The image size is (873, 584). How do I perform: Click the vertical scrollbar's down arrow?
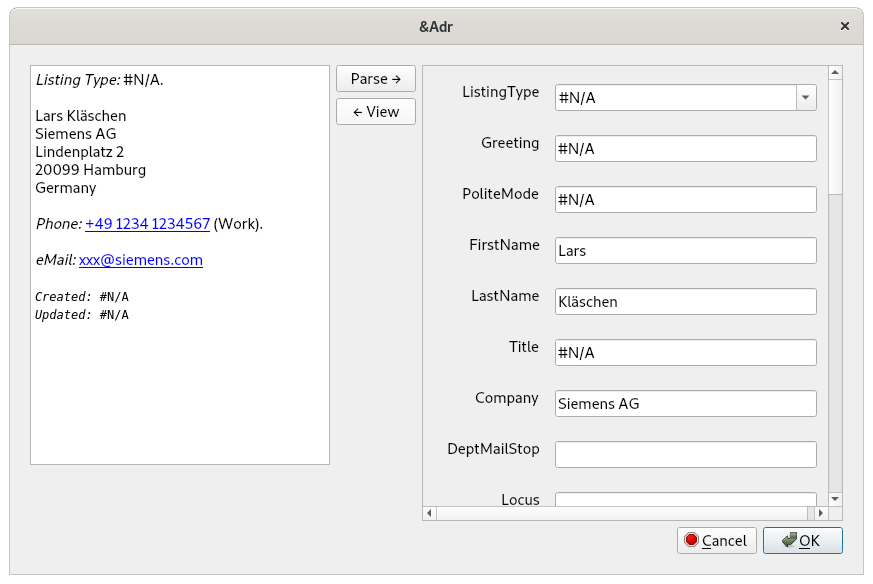(x=834, y=499)
